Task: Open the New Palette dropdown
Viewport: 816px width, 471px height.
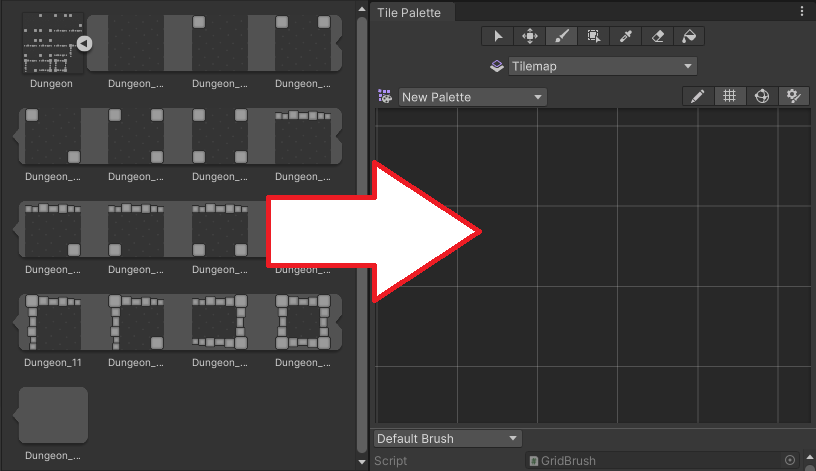Action: tap(473, 97)
